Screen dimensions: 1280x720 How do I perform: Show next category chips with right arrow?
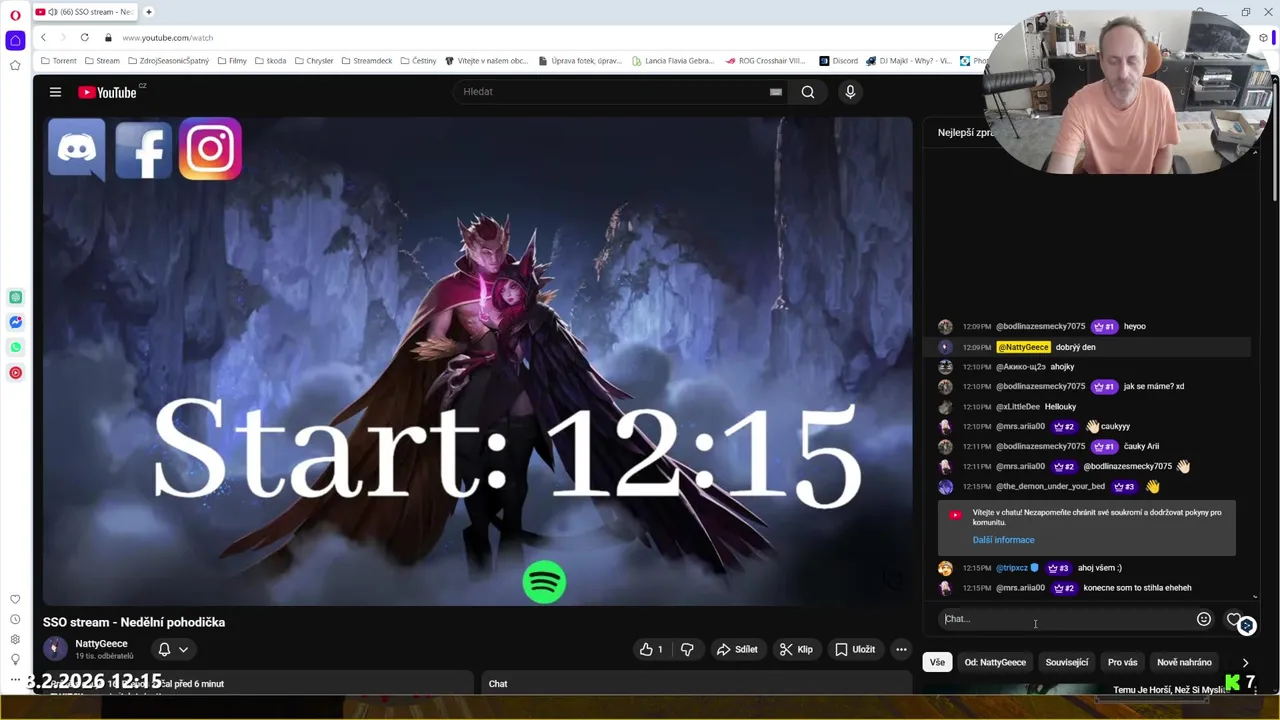[1245, 662]
